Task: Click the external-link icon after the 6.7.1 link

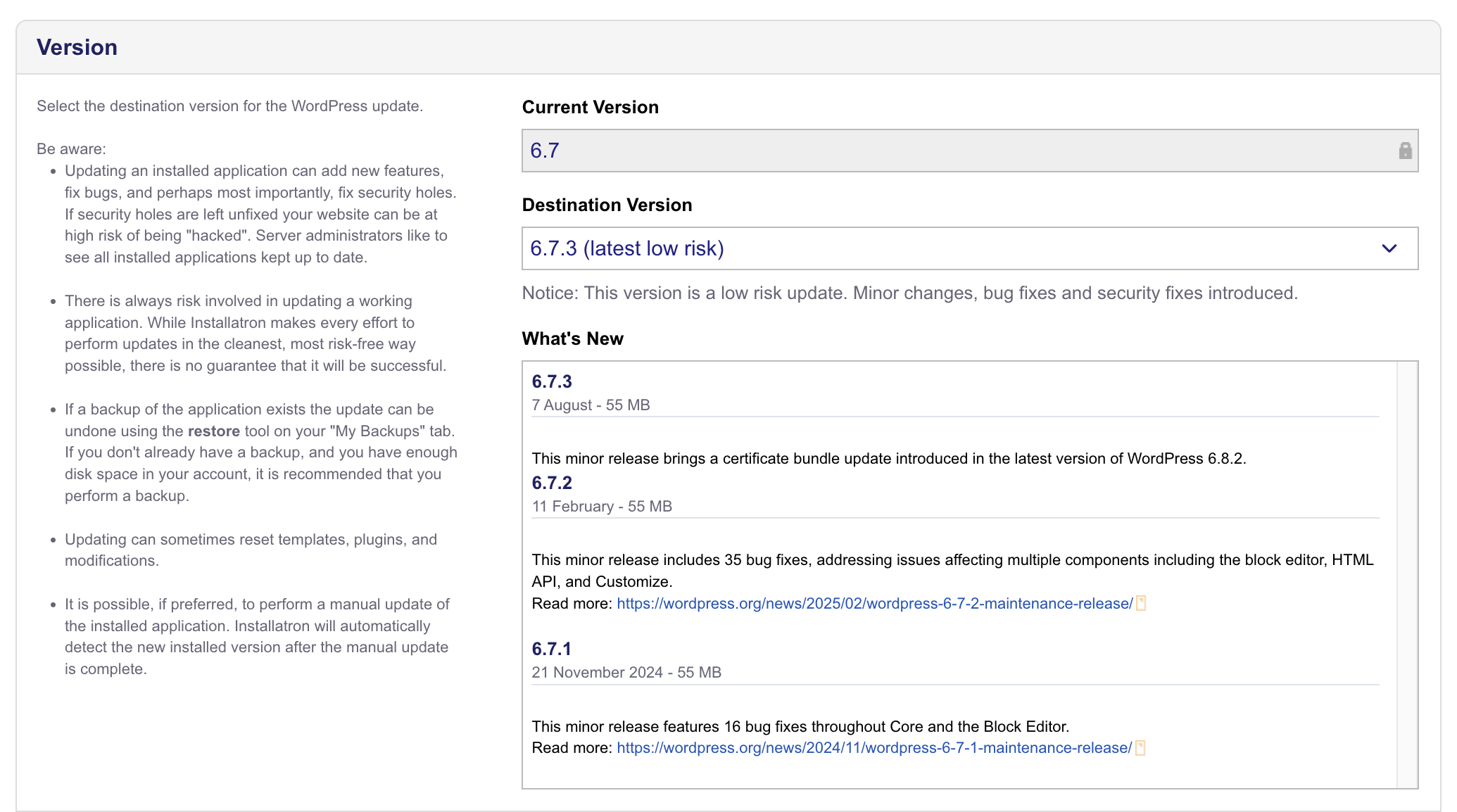Action: pos(1140,748)
